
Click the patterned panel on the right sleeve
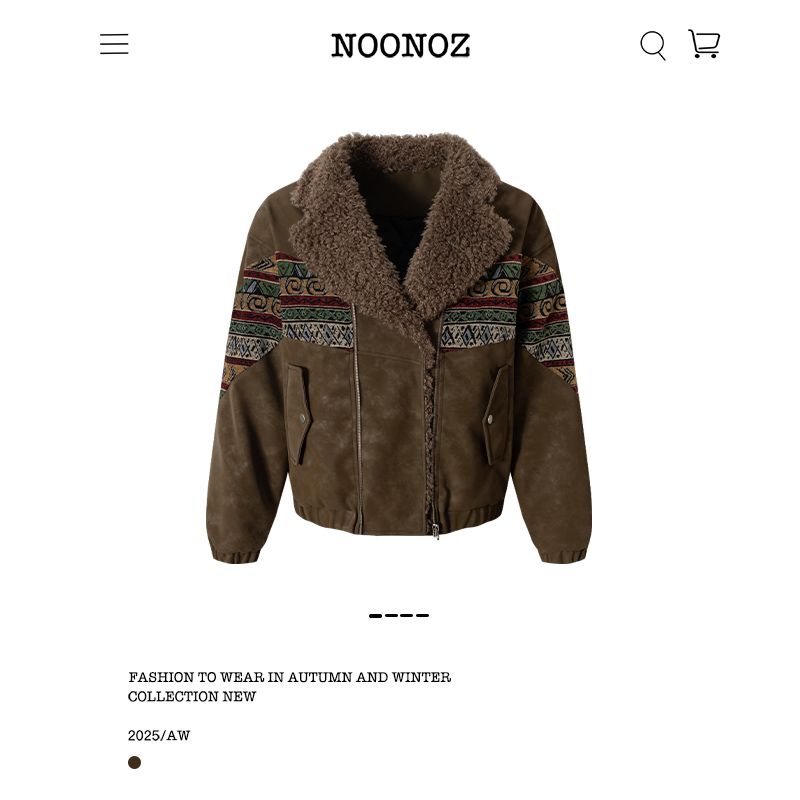coord(547,319)
